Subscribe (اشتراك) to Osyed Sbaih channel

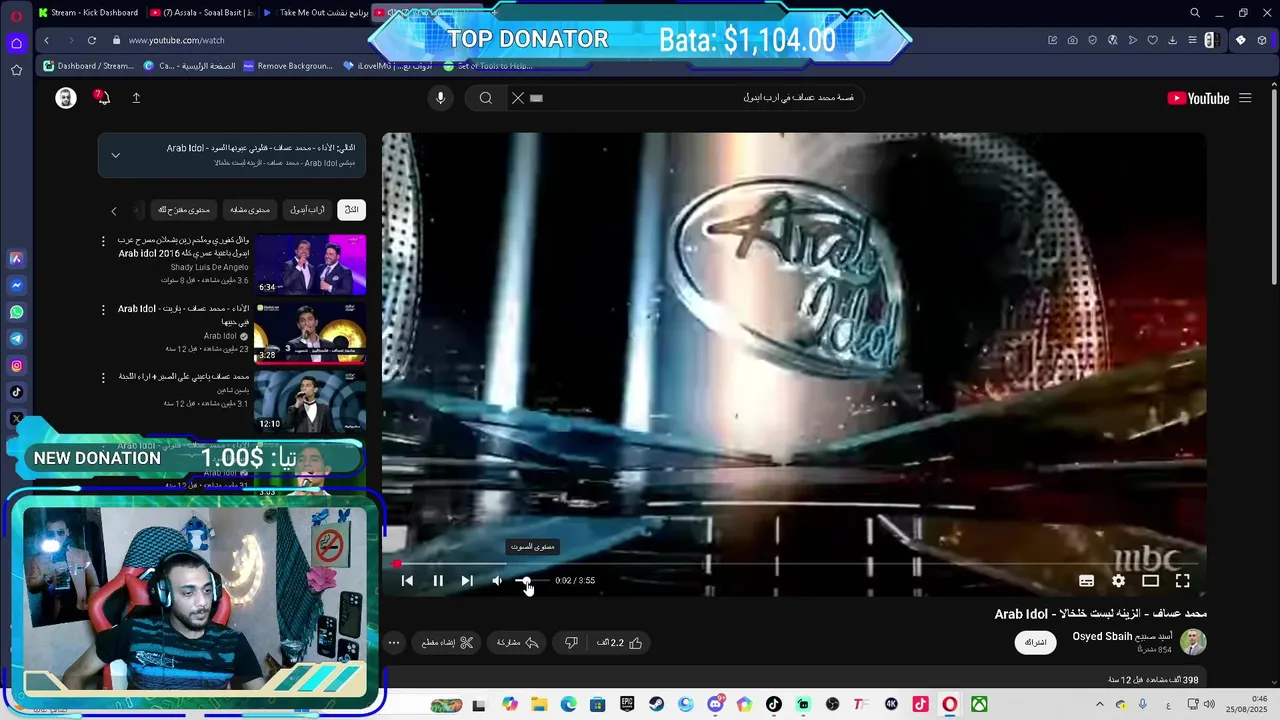click(1036, 642)
